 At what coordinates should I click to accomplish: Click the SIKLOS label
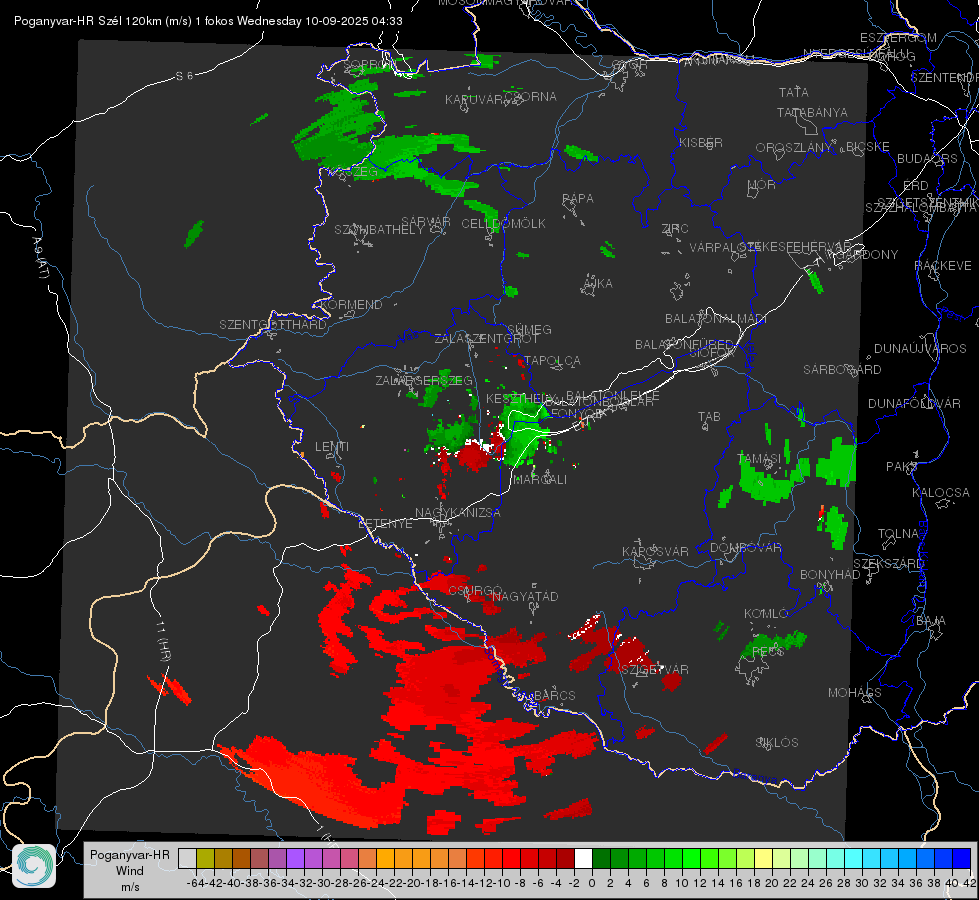point(777,742)
